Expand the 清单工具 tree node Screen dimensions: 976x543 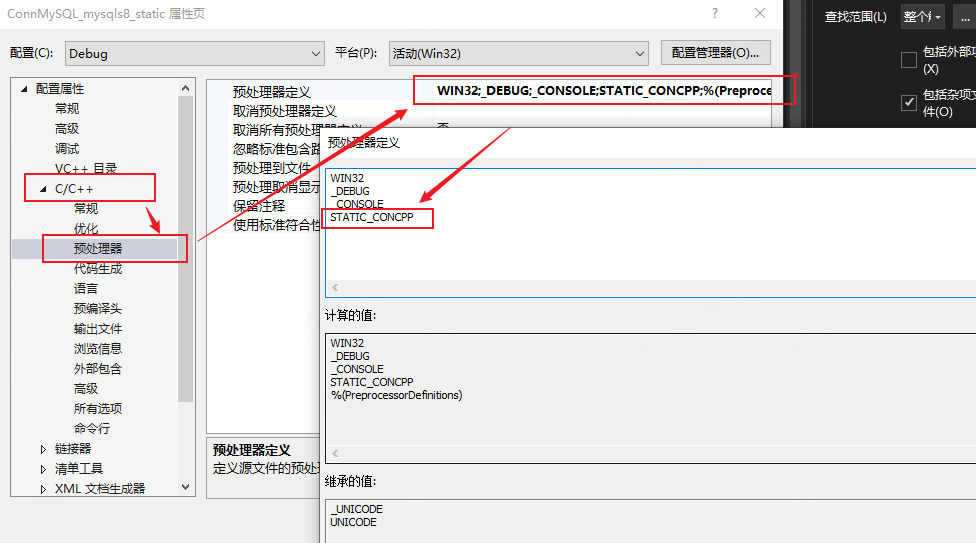click(x=43, y=469)
